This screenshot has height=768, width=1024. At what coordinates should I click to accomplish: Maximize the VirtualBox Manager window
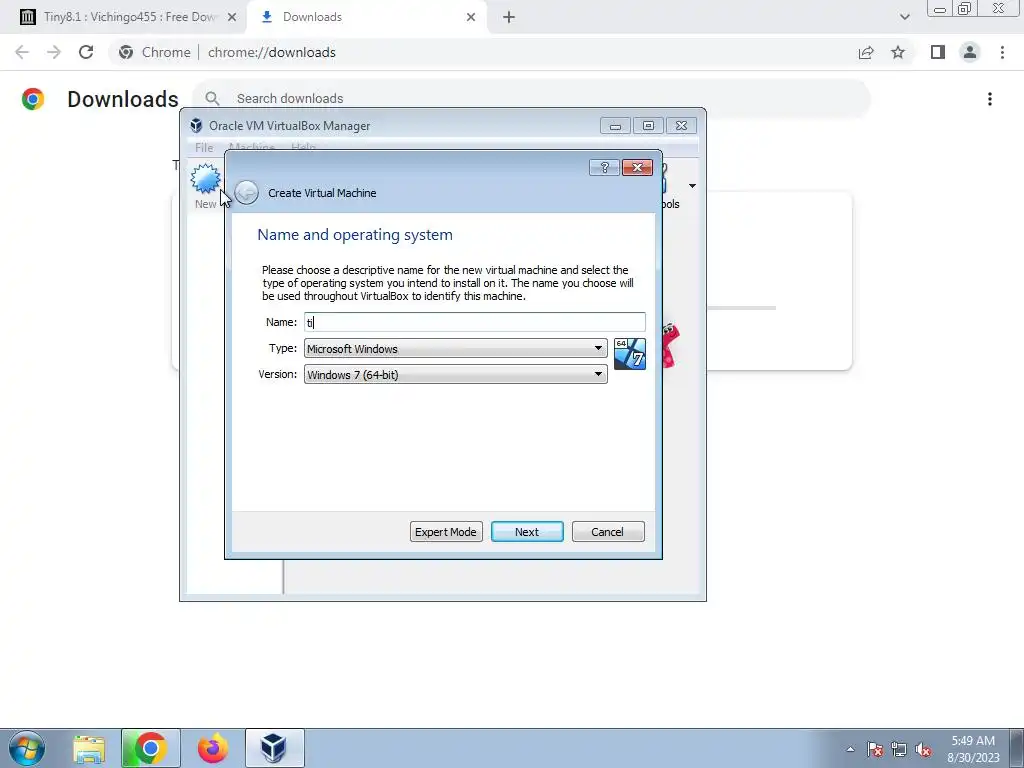pos(648,125)
